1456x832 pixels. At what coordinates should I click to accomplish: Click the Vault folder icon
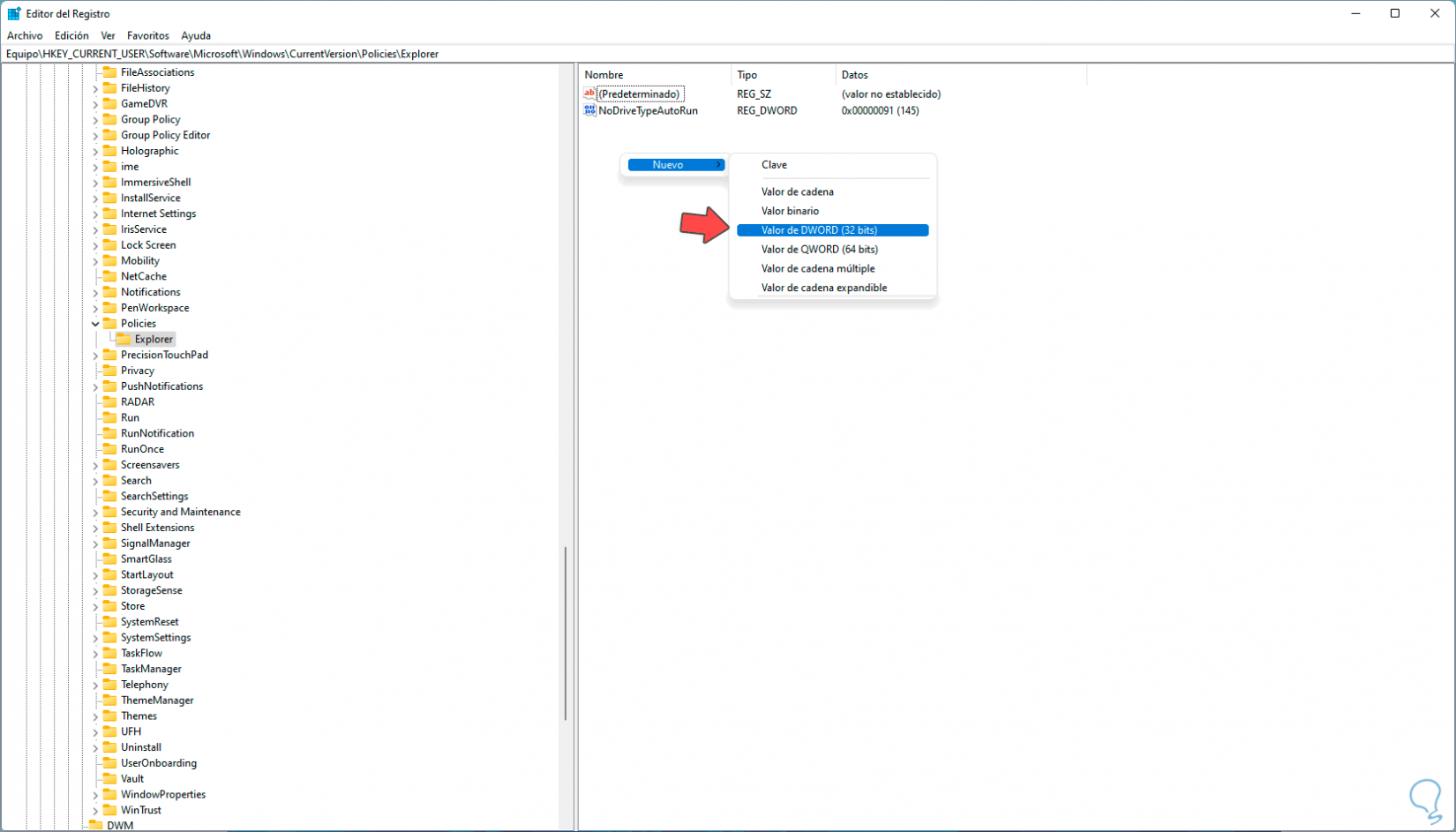[109, 778]
